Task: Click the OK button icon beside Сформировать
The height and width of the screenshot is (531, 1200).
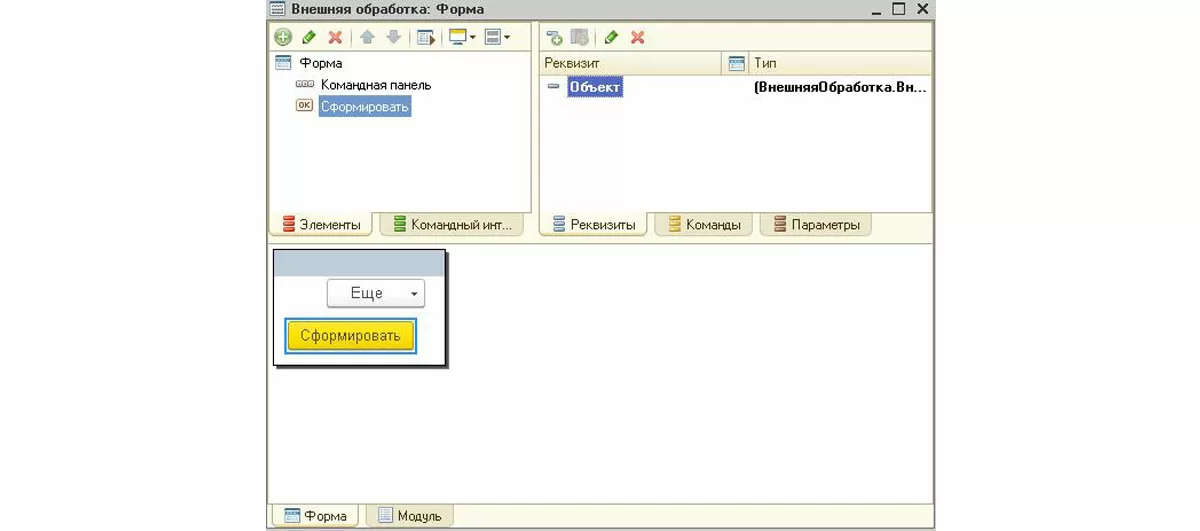Action: point(305,106)
